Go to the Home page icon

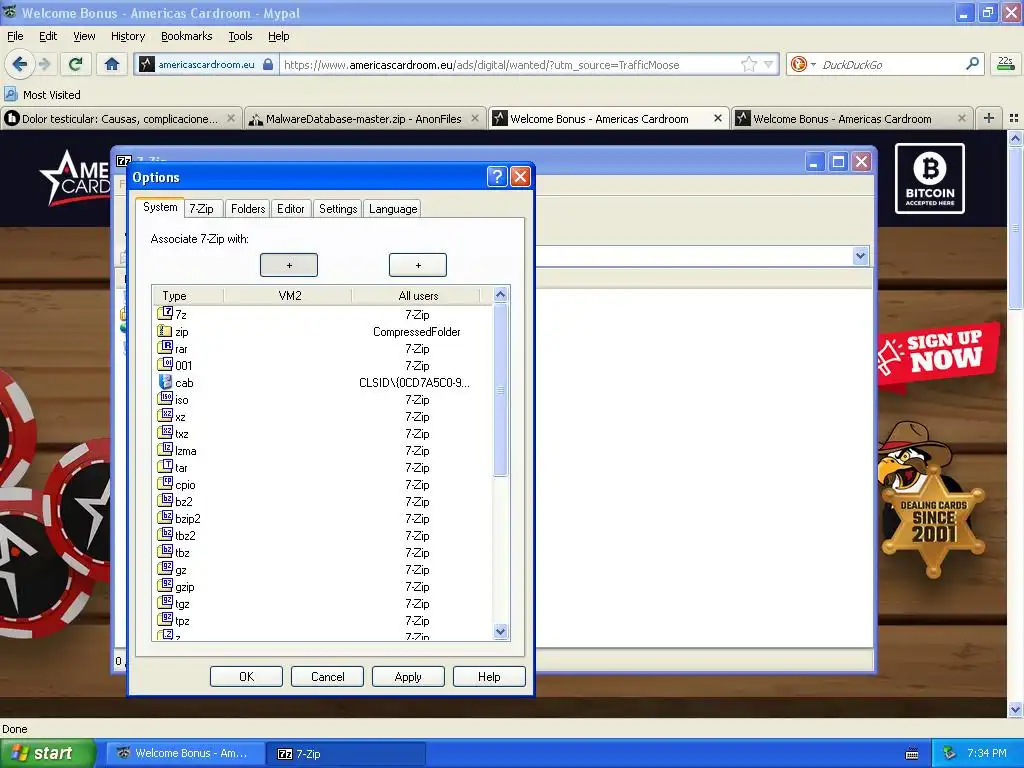(112, 64)
